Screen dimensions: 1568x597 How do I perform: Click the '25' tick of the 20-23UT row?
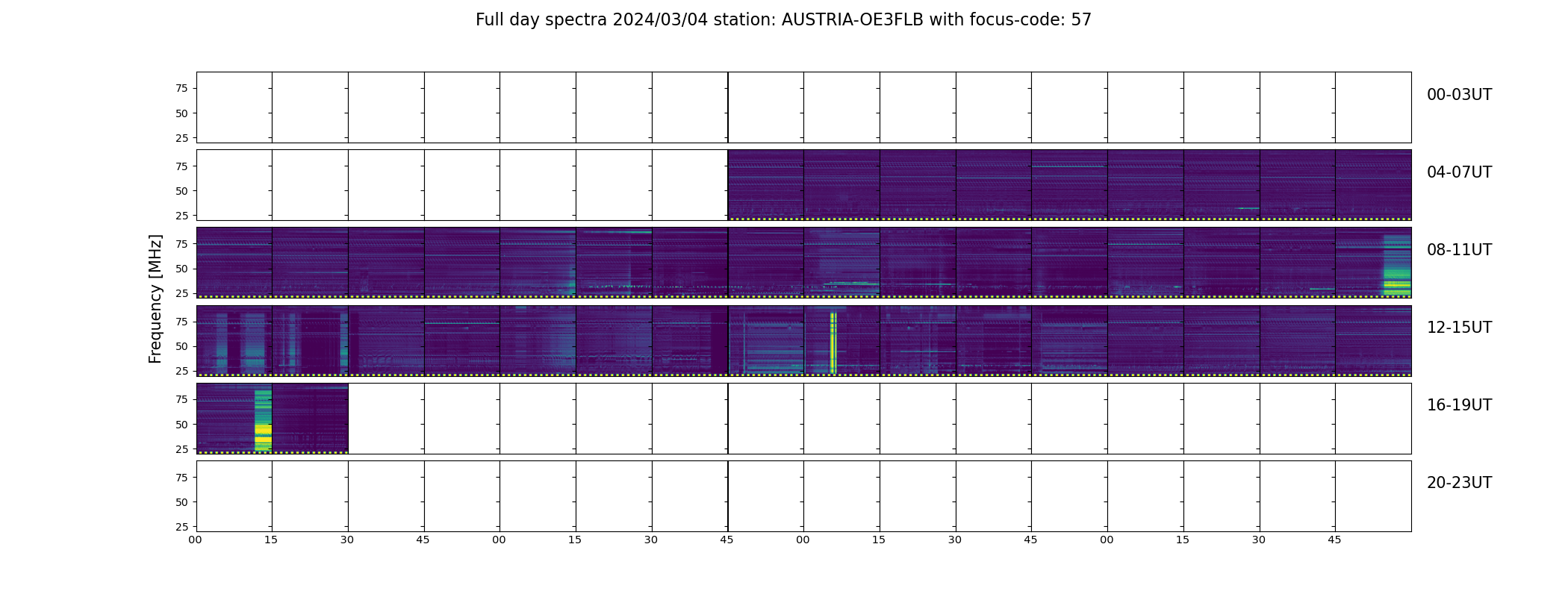click(181, 527)
